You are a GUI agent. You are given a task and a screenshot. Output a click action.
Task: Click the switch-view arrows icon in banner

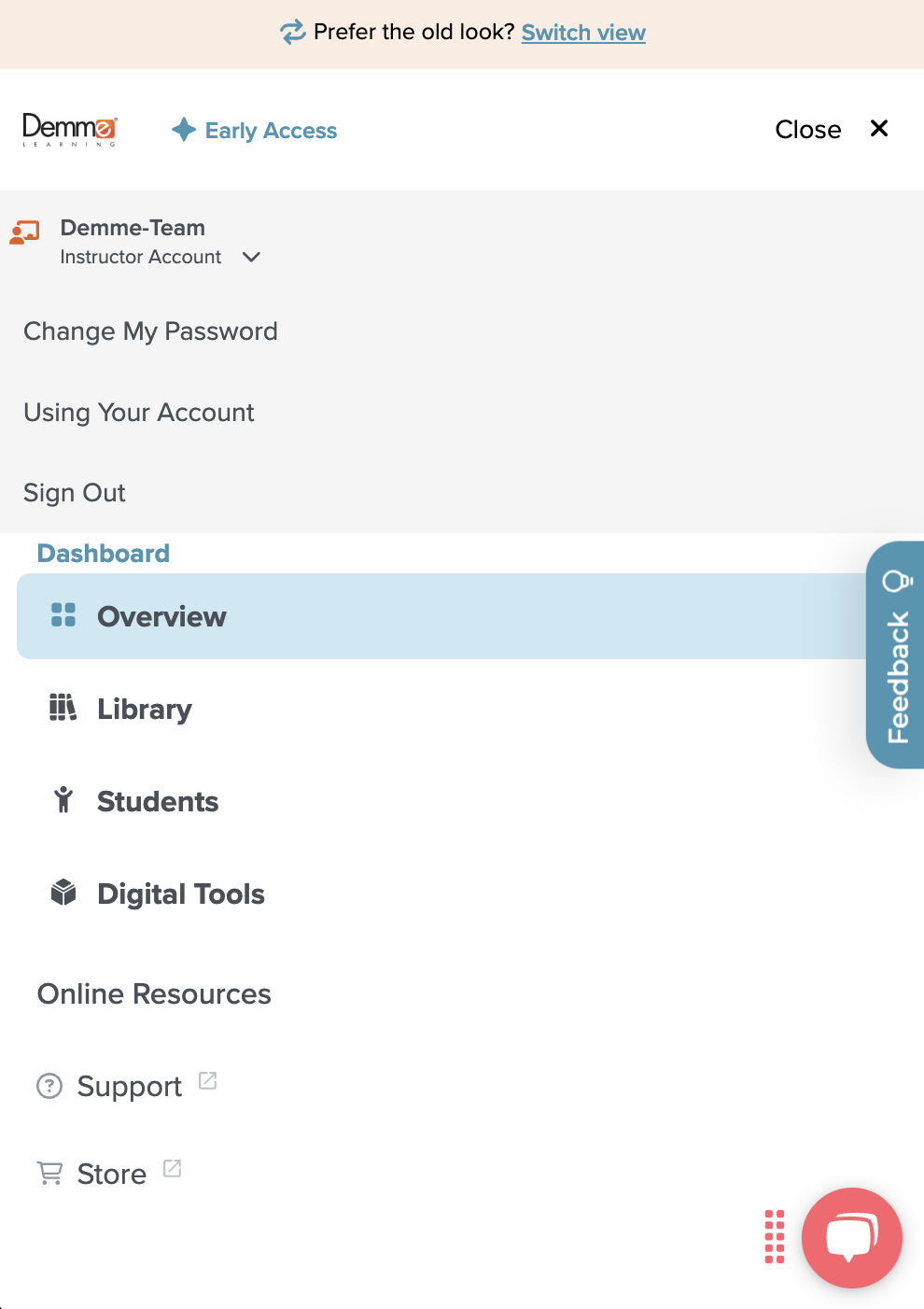pos(293,33)
